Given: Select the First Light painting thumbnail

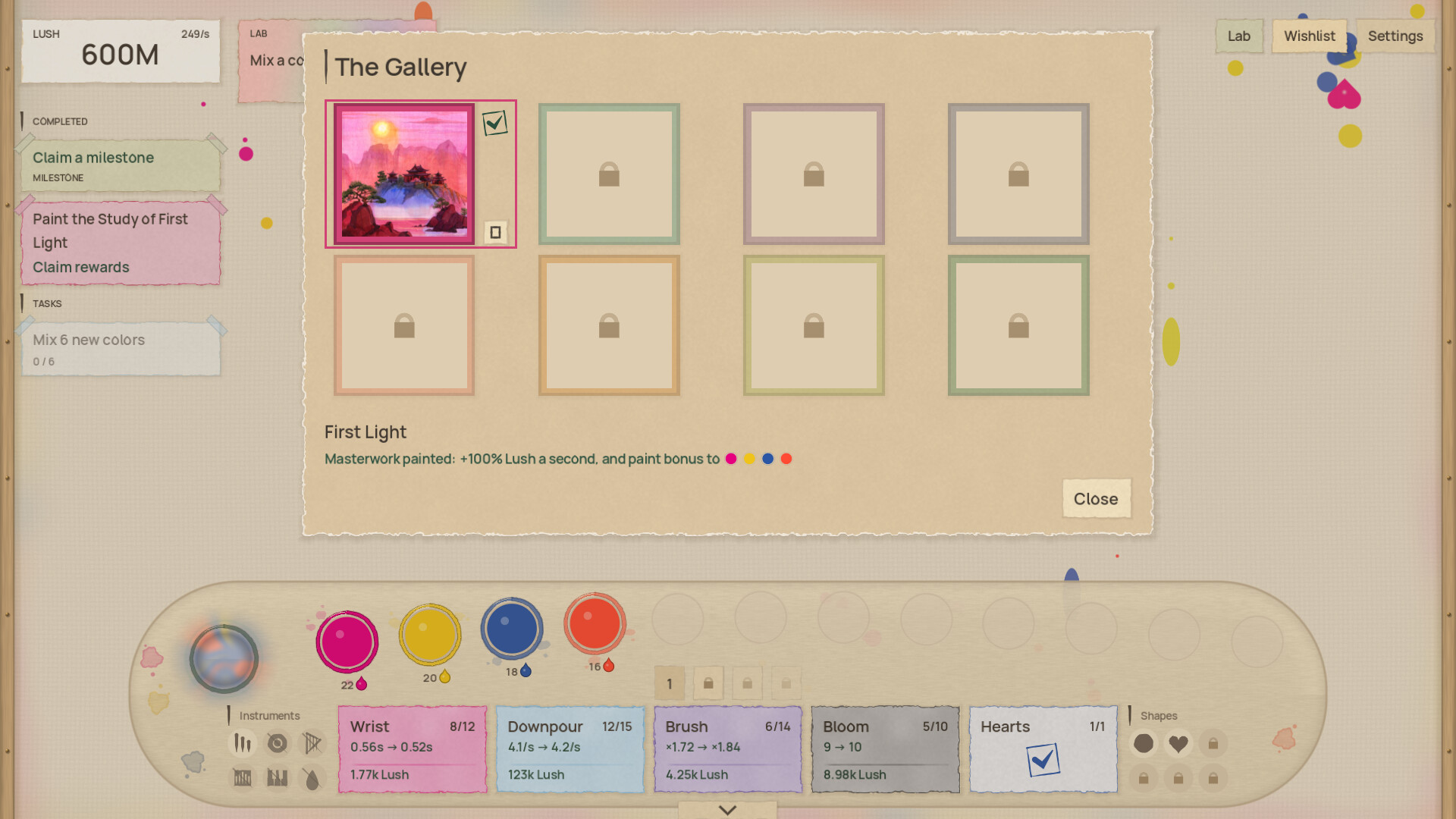Looking at the screenshot, I should tap(404, 174).
